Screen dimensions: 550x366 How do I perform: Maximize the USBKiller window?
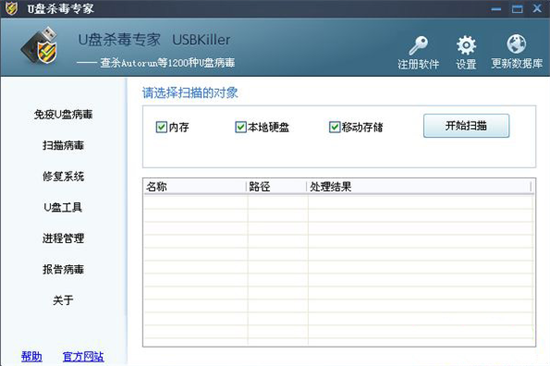[517, 9]
